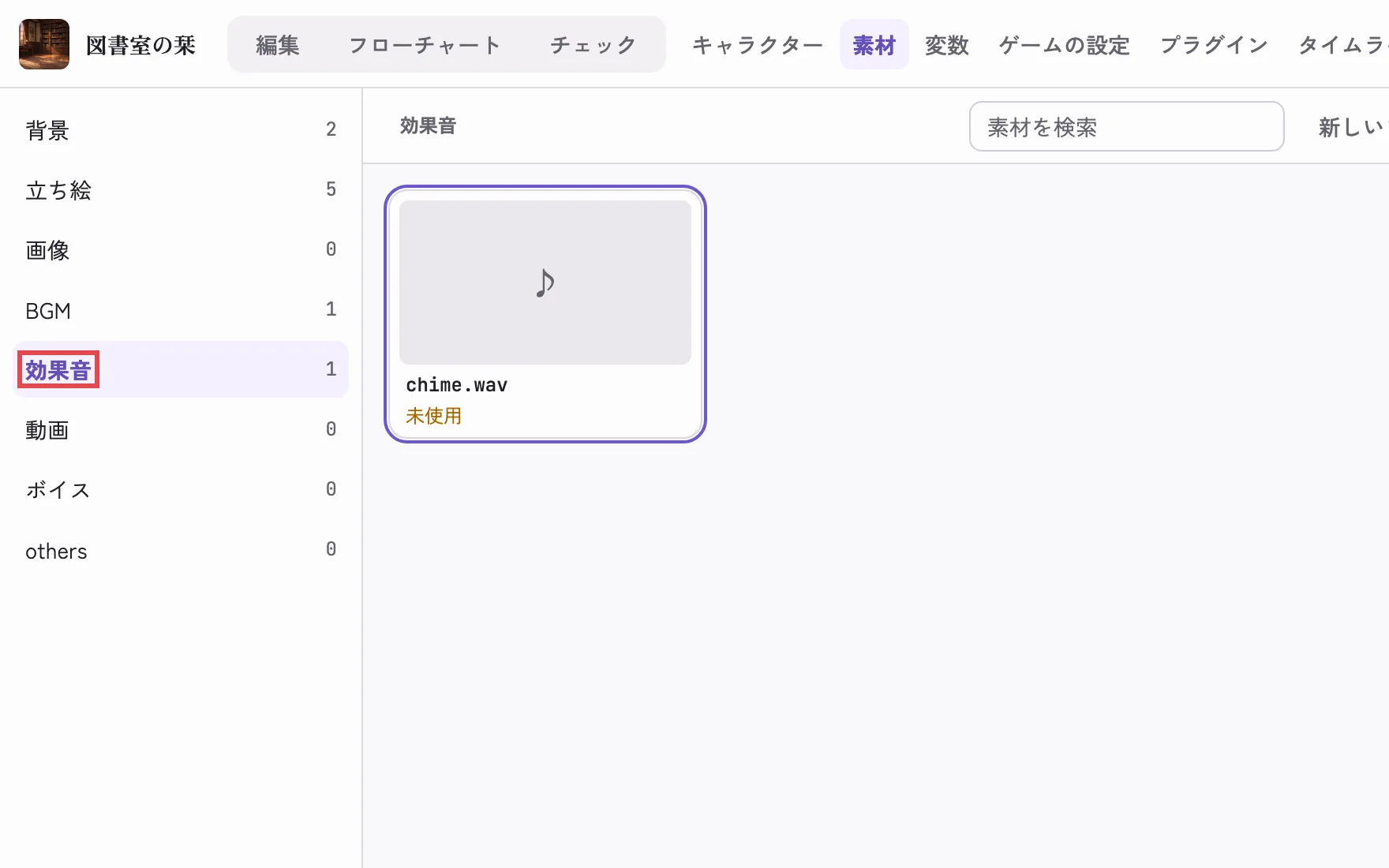1389x868 pixels.
Task: Open the 図書室の栞 project thumbnail icon
Action: pyautogui.click(x=44, y=44)
